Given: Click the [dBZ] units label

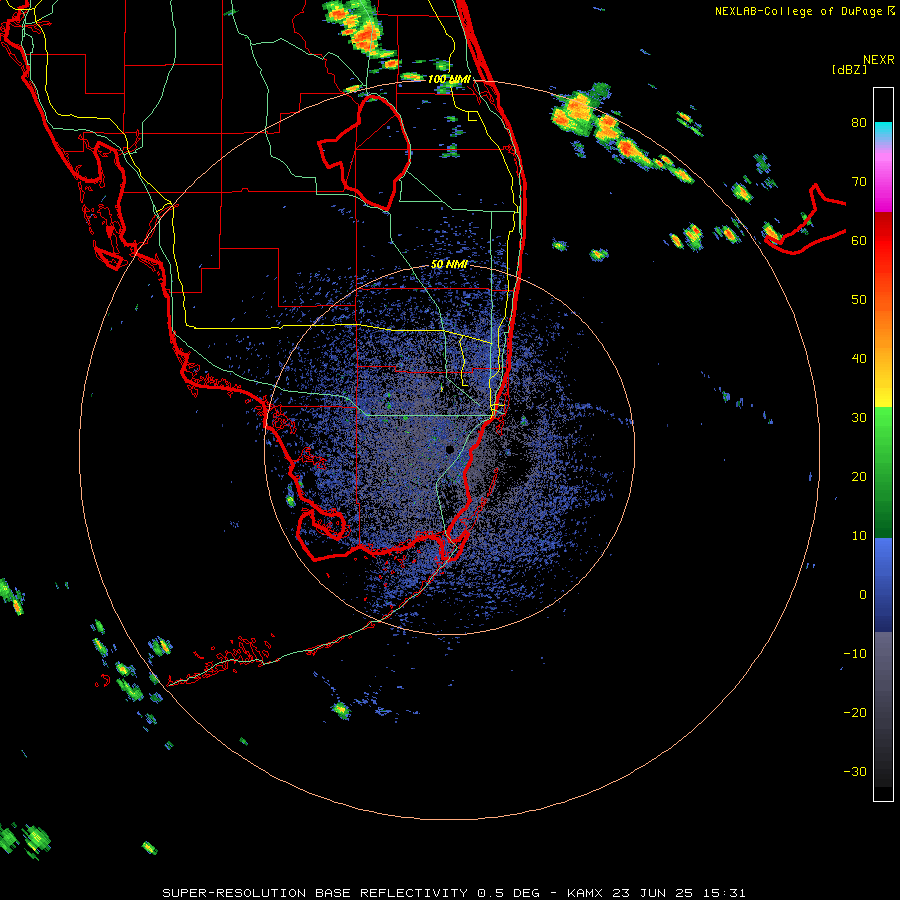Looking at the screenshot, I should tap(849, 70).
